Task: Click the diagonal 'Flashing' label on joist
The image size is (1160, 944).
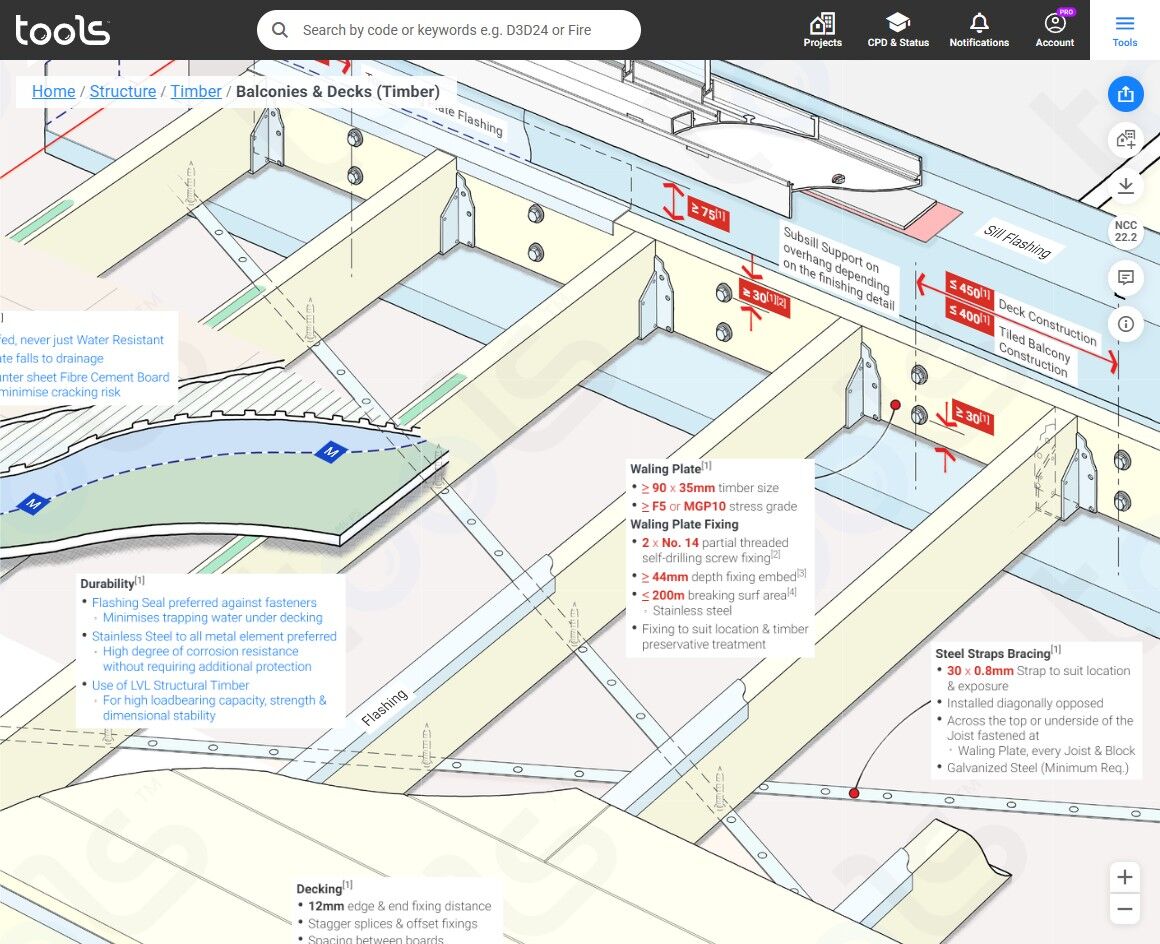Action: (x=384, y=707)
